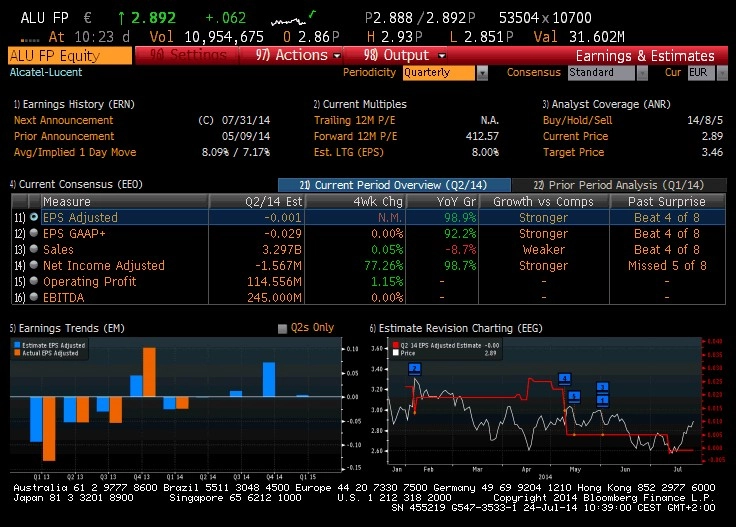Open Analyst Coverage (ANR) section
Viewport: 736px width, 527px height.
point(606,104)
